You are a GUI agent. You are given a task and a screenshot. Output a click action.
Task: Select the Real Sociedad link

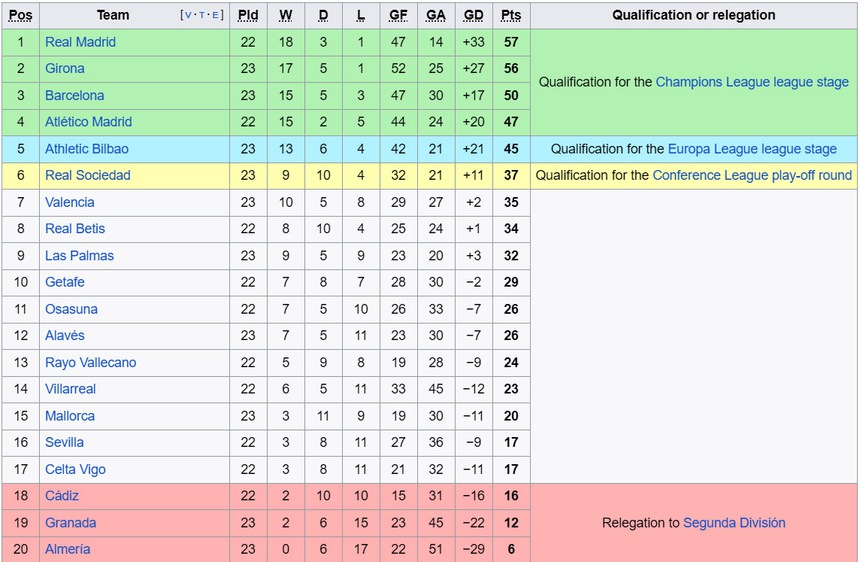87,175
